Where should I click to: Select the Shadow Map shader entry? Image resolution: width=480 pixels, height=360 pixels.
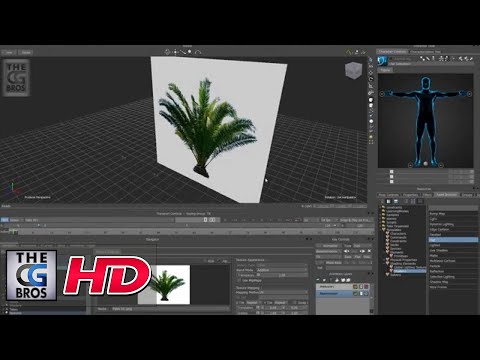[x=453, y=282]
